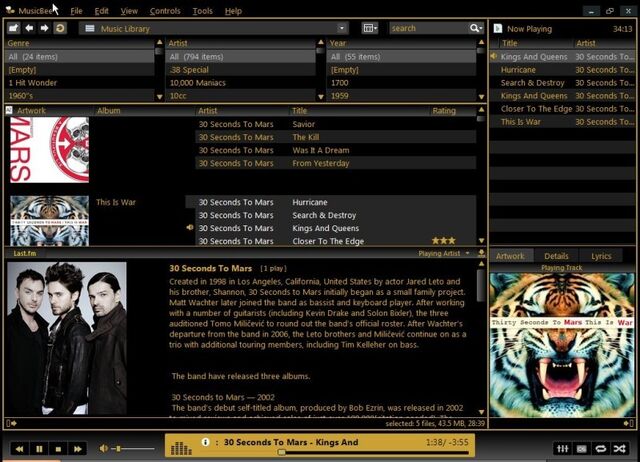The width and height of the screenshot is (640, 462).
Task: Click the Year list scroll down arrow
Action: pyautogui.click(x=481, y=97)
